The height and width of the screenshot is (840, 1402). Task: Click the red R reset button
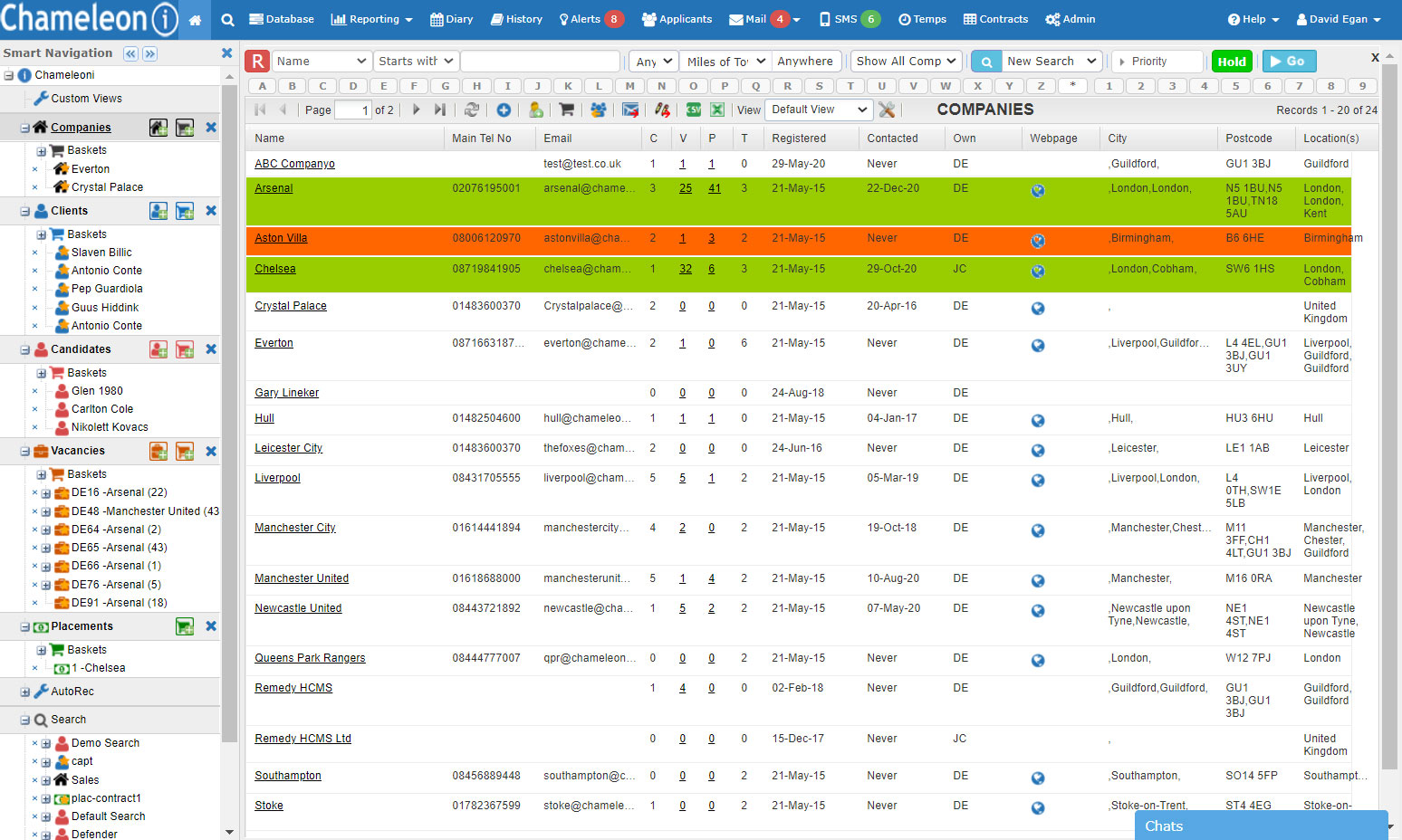(x=258, y=61)
